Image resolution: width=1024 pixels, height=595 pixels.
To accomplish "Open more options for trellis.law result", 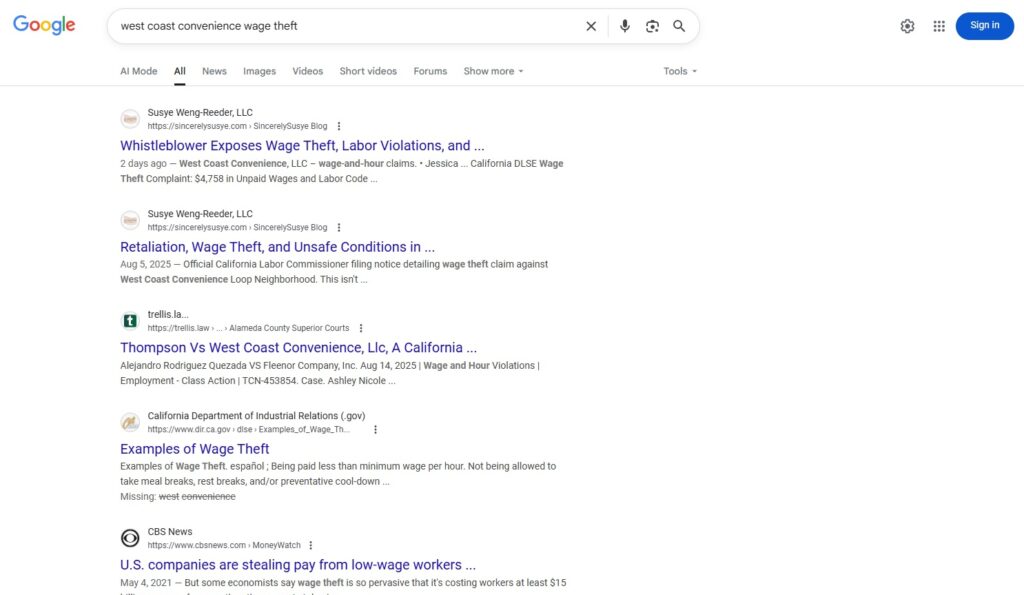I will (360, 328).
